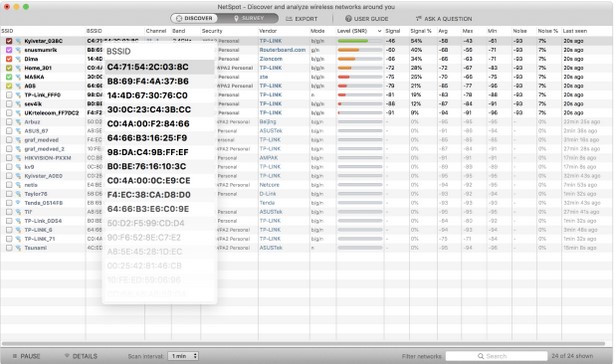The height and width of the screenshot is (364, 616).
Task: Sort by the Vendor column header
Action: click(x=268, y=31)
